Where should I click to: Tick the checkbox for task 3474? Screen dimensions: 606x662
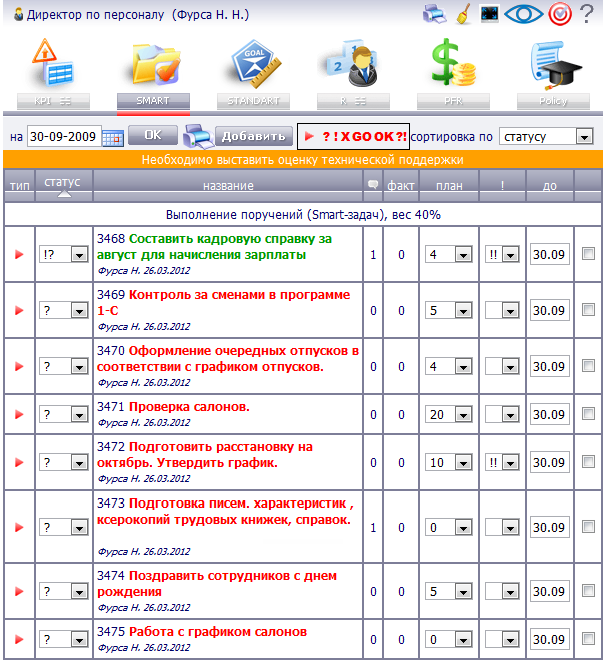[x=588, y=591]
